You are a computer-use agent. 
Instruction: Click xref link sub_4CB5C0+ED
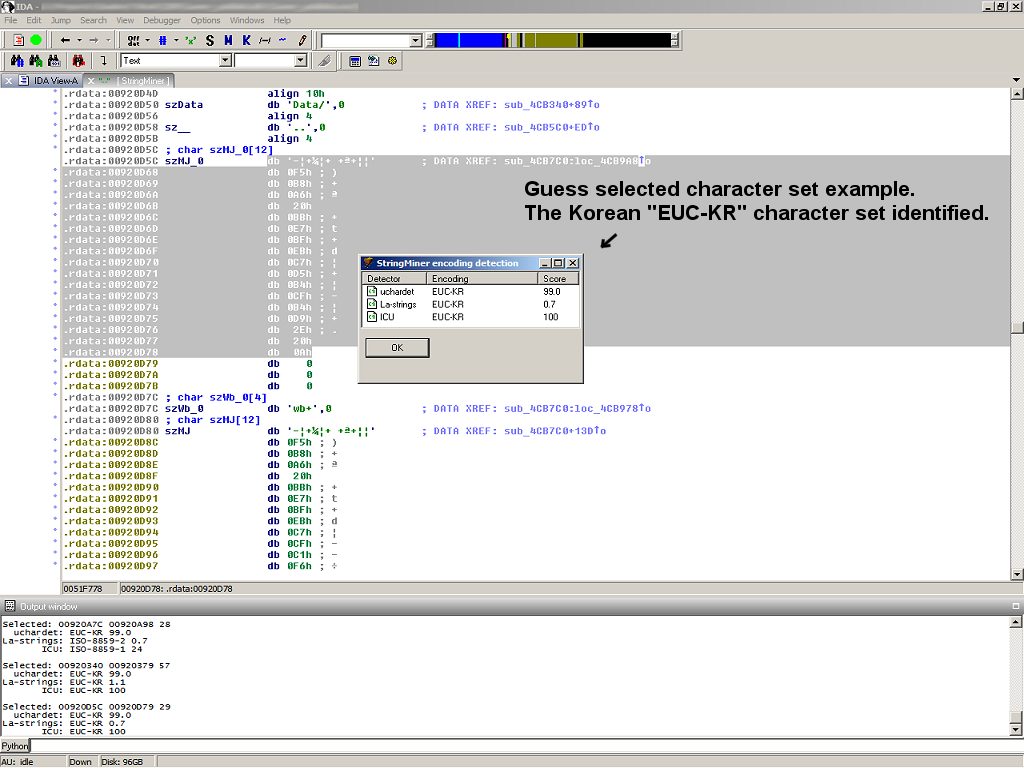pyautogui.click(x=552, y=127)
